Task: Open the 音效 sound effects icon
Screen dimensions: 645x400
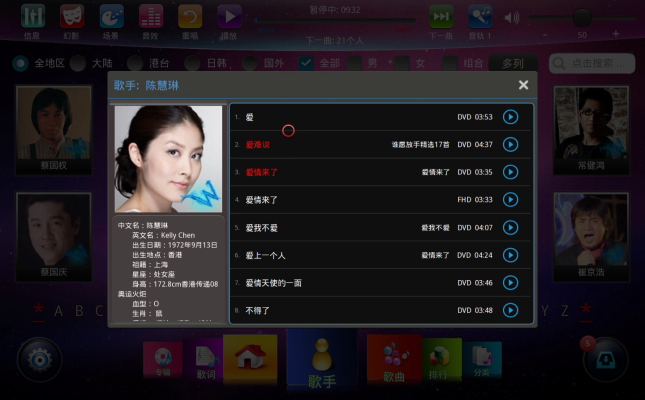Action: point(151,16)
